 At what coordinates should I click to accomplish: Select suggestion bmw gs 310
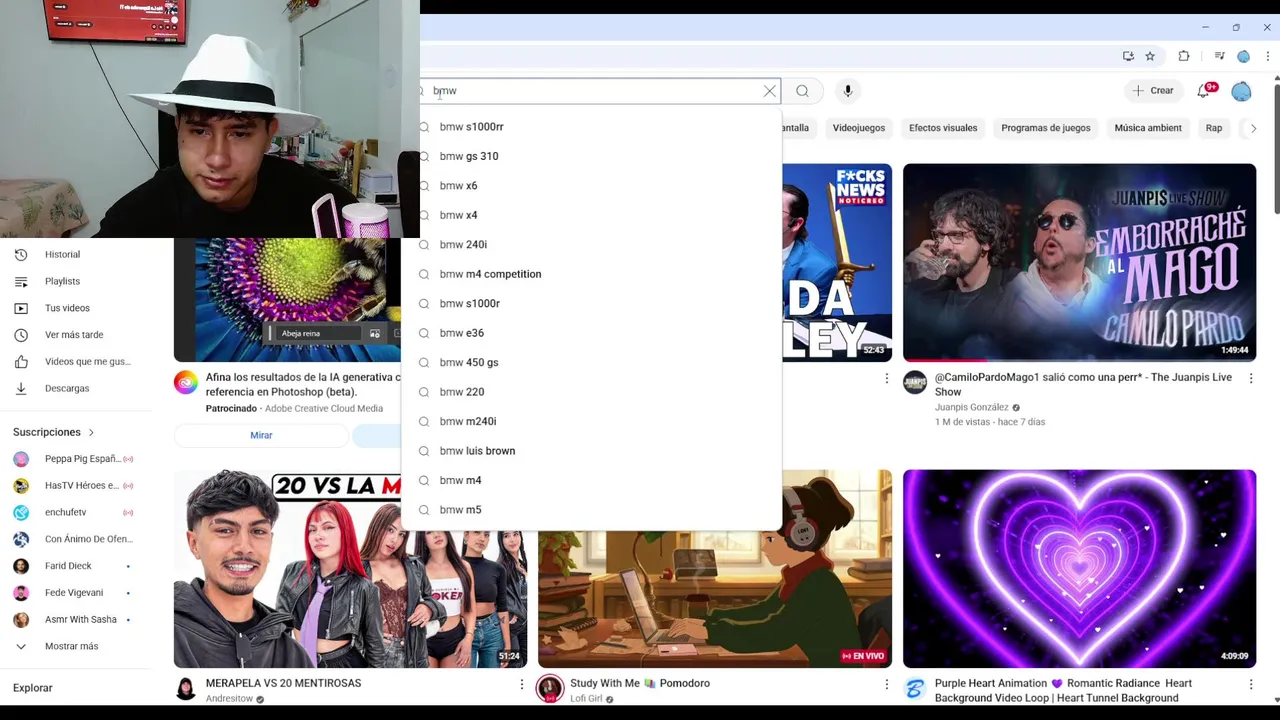tap(592, 156)
